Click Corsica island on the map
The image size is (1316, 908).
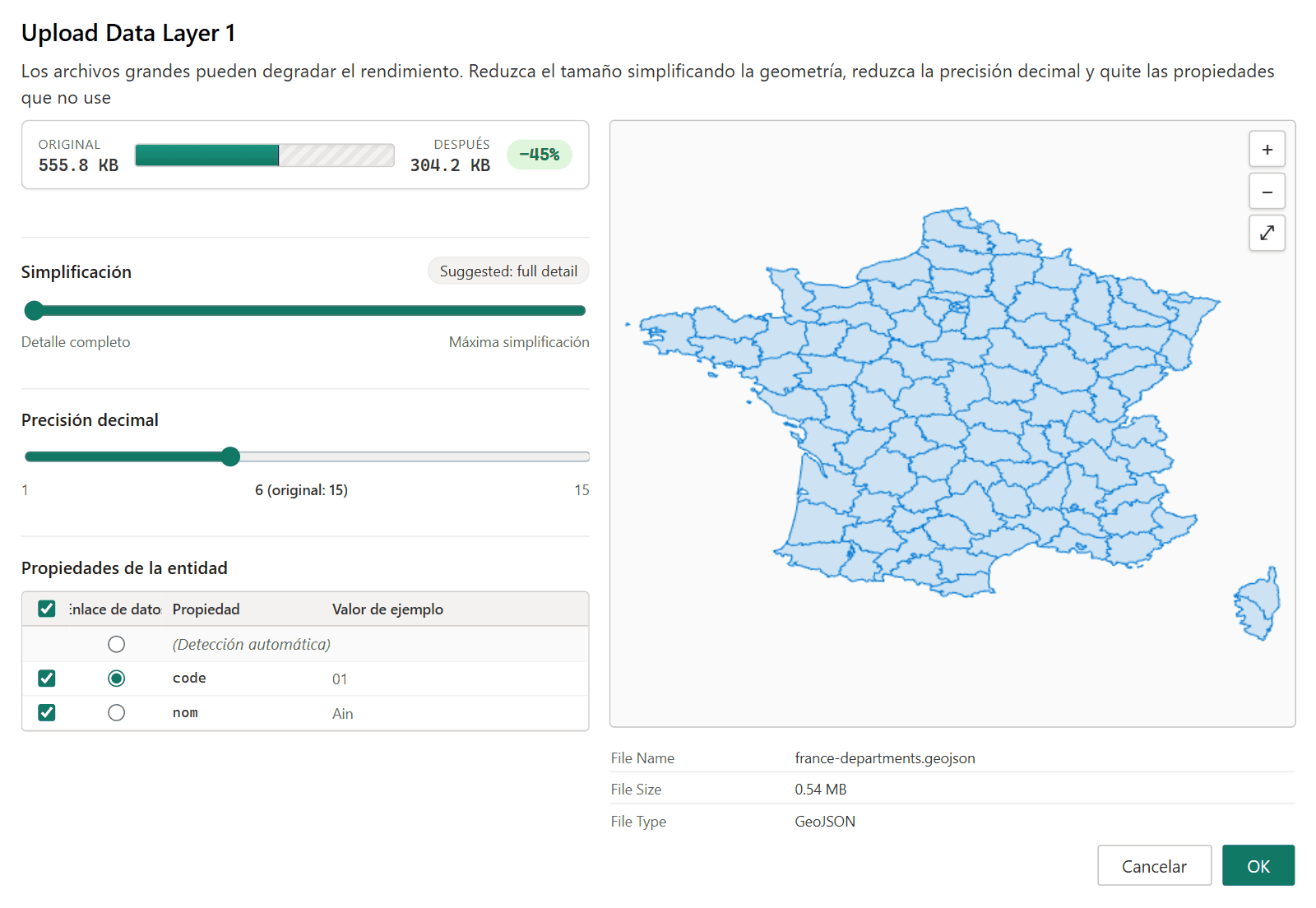(1258, 605)
